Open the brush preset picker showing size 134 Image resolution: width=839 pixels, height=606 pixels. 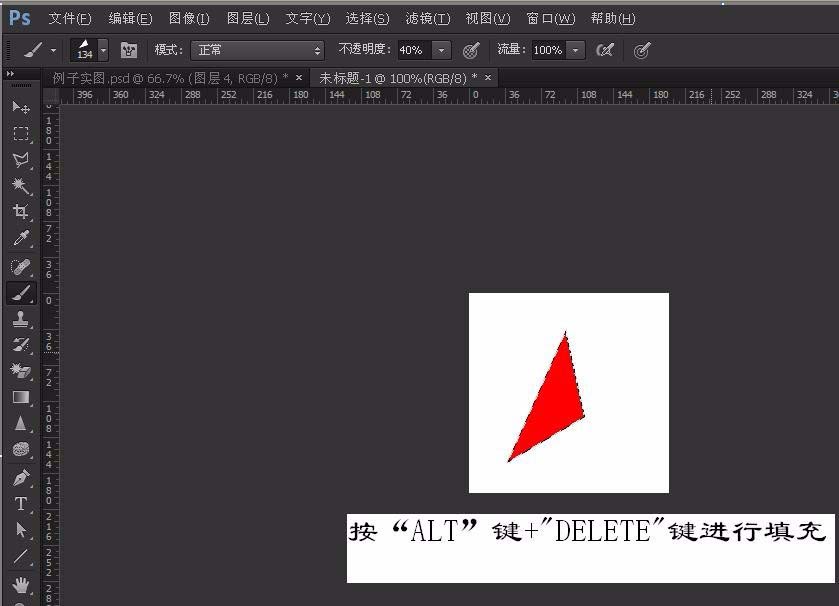tap(88, 50)
